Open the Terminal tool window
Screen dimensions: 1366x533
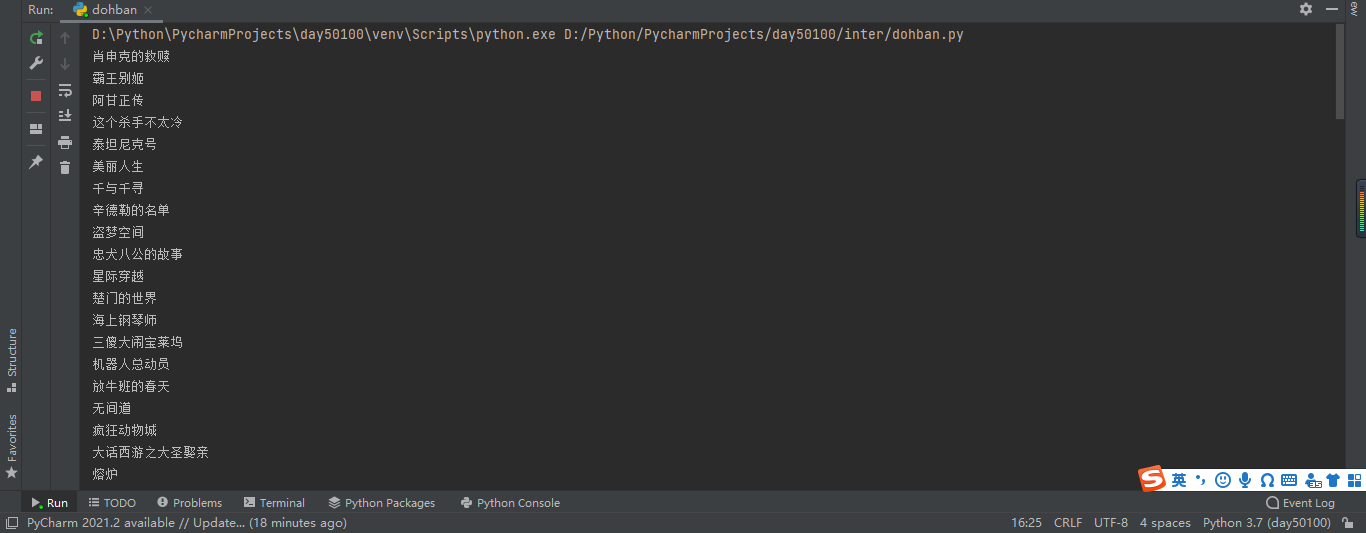[x=274, y=503]
